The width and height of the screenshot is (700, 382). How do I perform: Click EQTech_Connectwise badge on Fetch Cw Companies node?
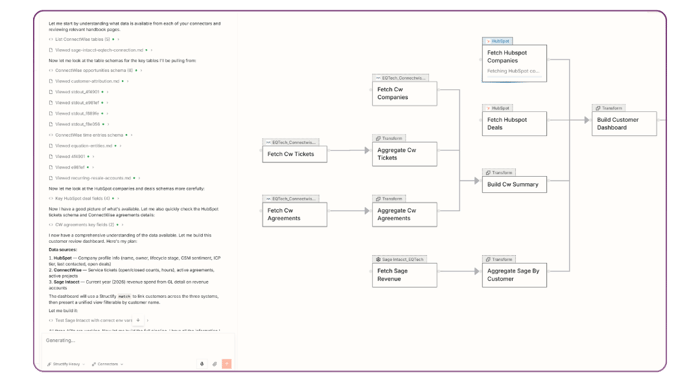point(400,78)
